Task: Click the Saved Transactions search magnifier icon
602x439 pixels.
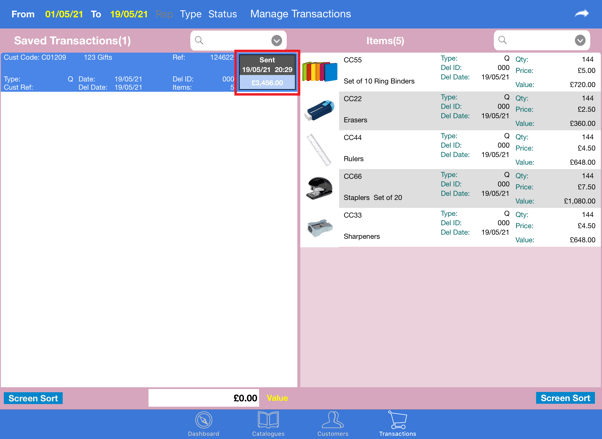Action: (200, 41)
